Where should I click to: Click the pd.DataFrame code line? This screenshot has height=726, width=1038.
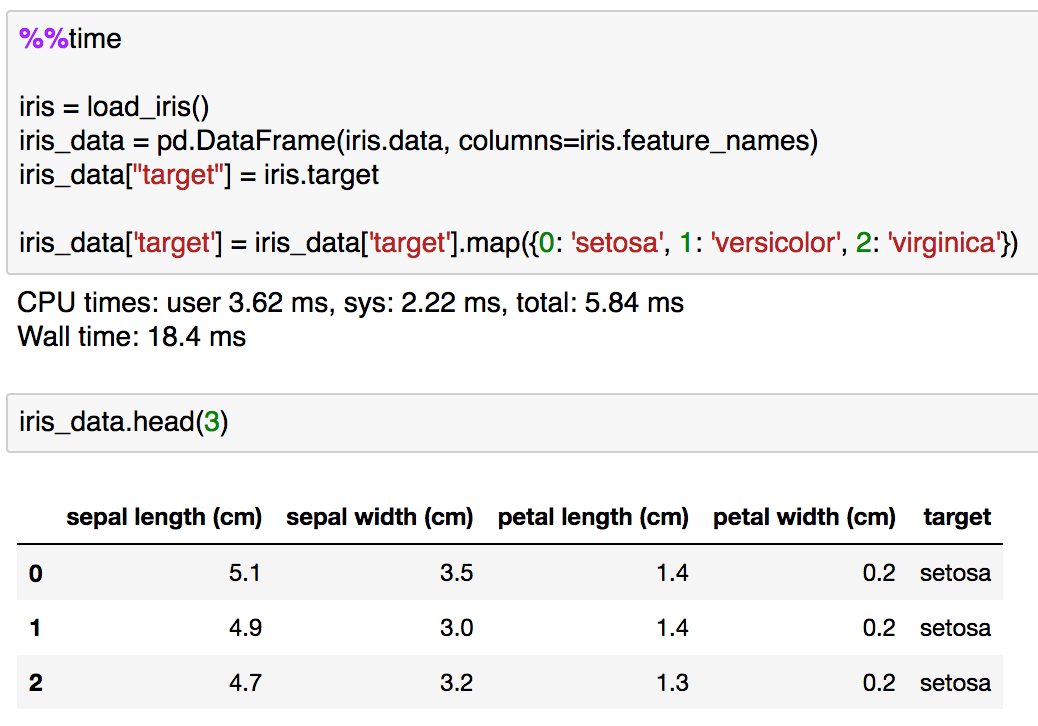click(418, 141)
